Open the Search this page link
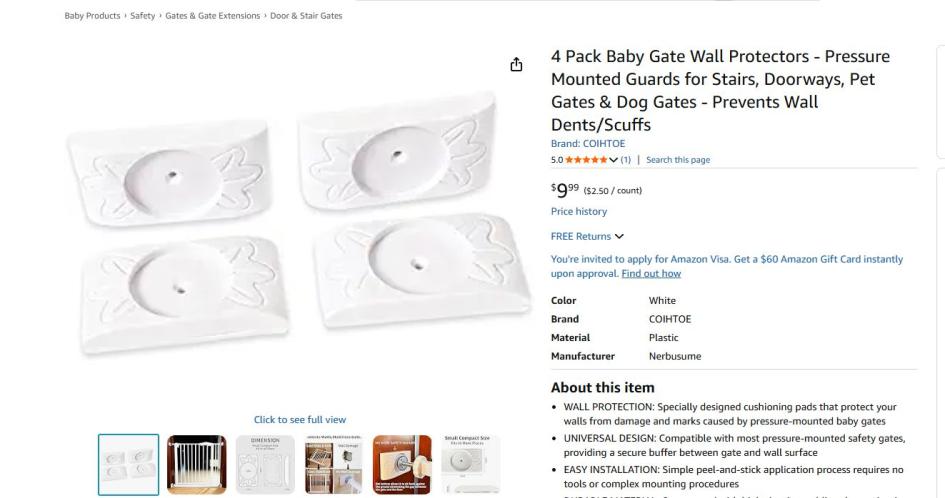The image size is (945, 498). [x=678, y=160]
